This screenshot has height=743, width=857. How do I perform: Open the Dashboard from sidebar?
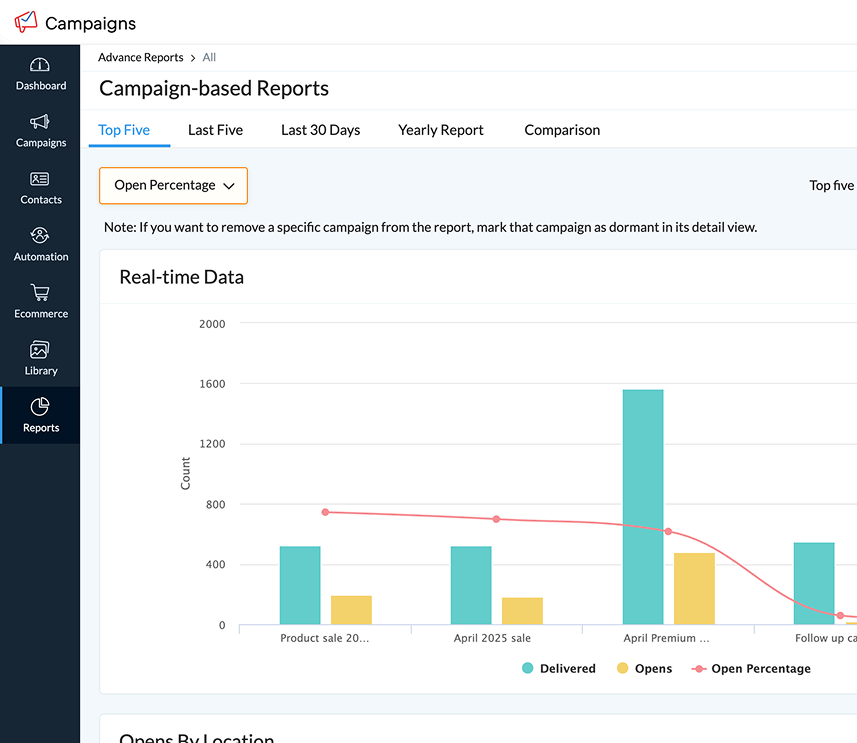coord(40,73)
